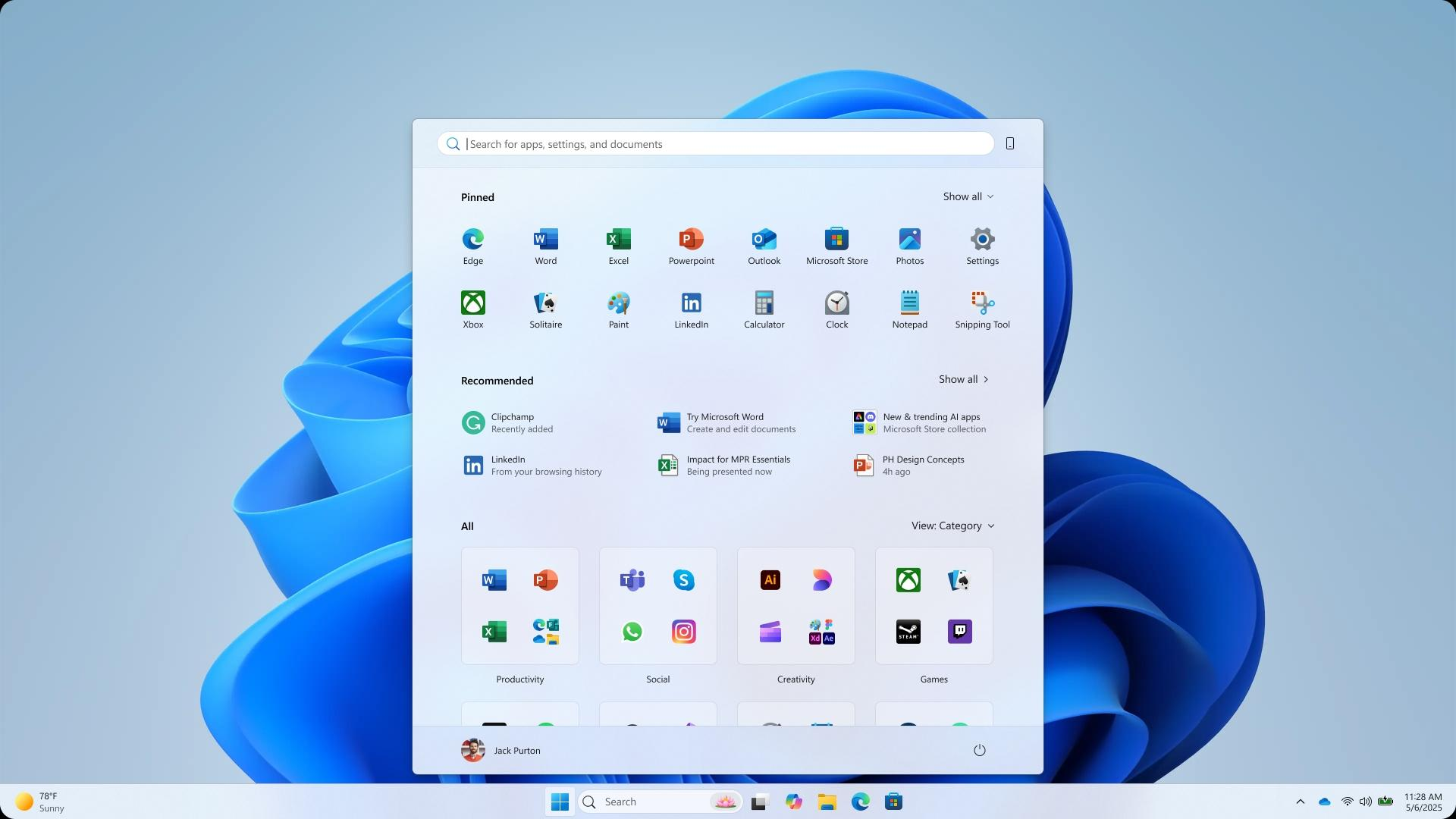Click the Jack Purton account name
The height and width of the screenshot is (819, 1456).
(x=516, y=750)
